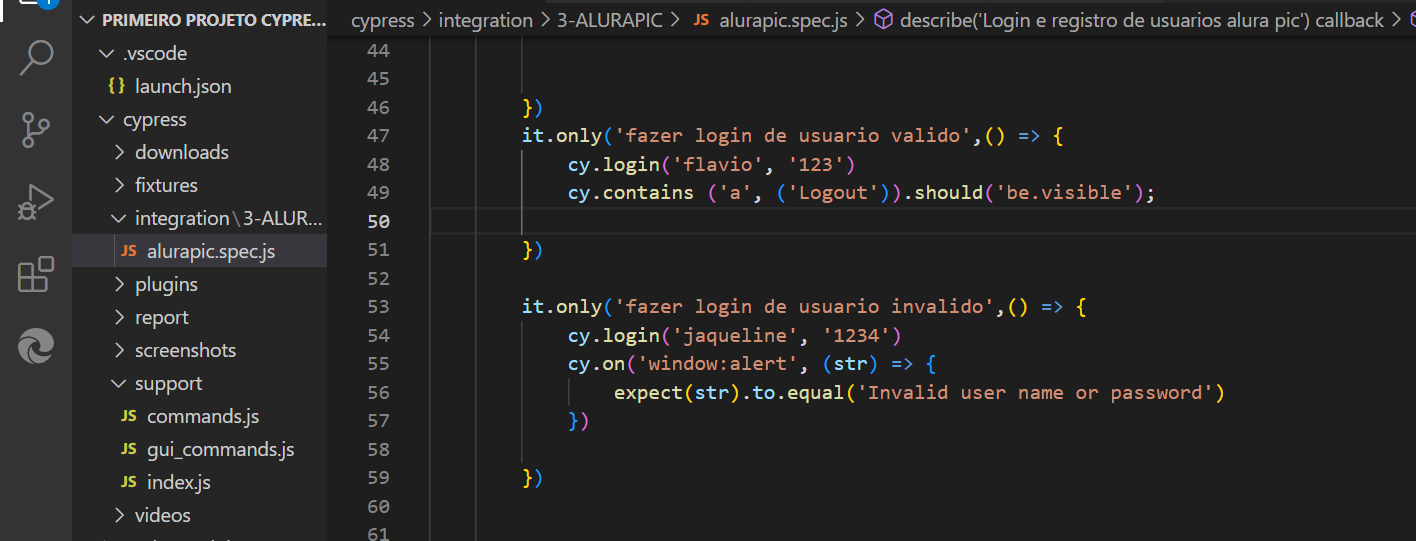Open the Edge browser tools icon

point(36,347)
